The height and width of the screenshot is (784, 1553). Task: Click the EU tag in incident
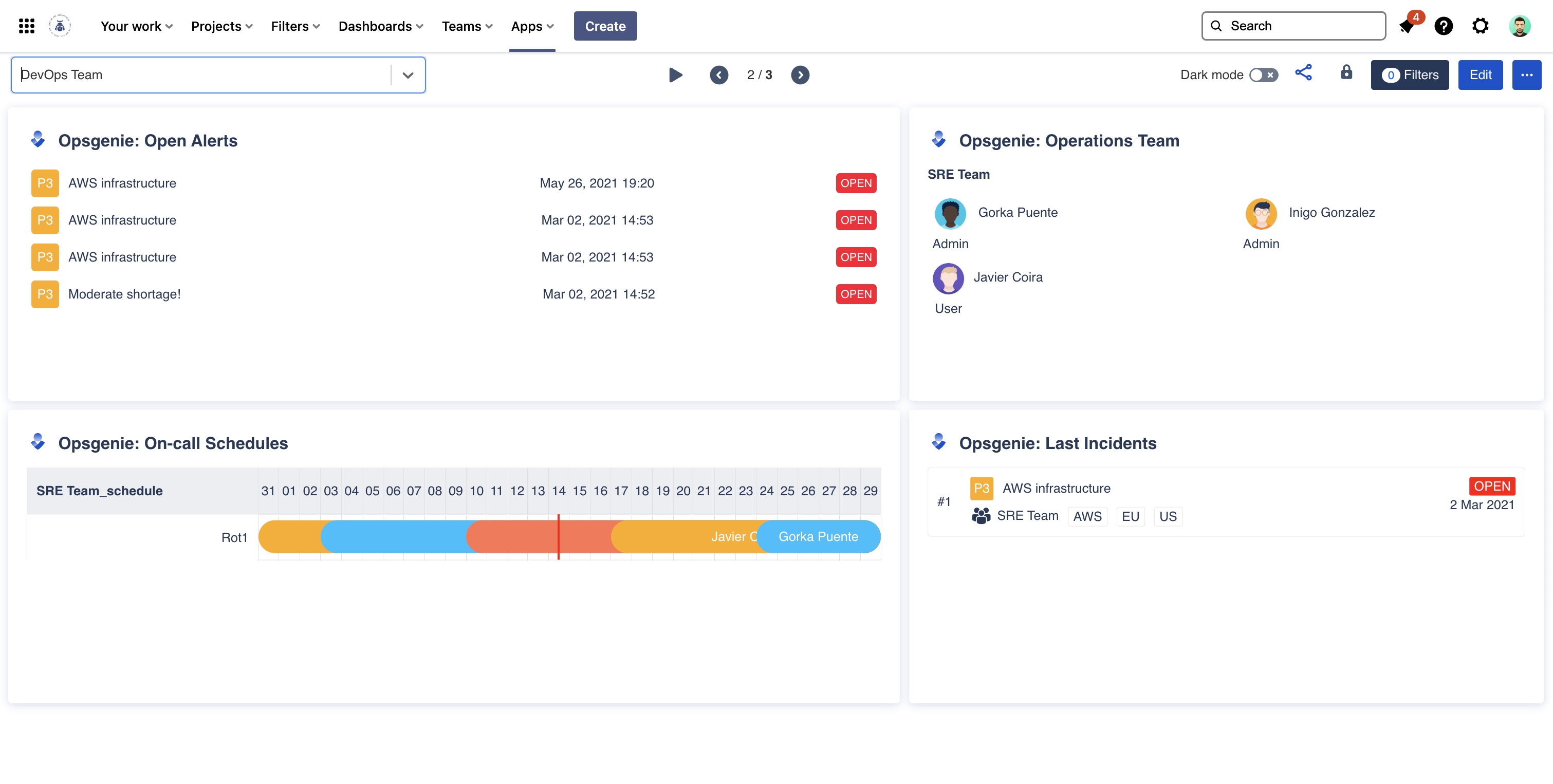click(x=1131, y=516)
